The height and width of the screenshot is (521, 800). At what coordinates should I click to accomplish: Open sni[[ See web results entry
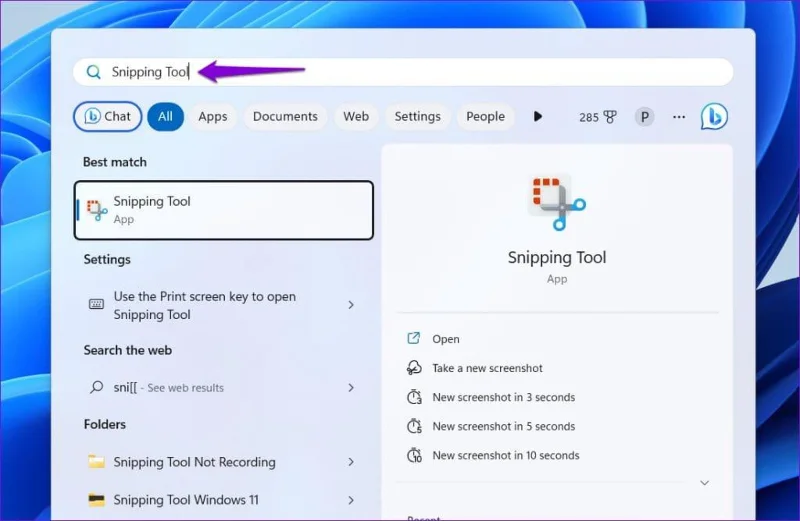[x=224, y=388]
